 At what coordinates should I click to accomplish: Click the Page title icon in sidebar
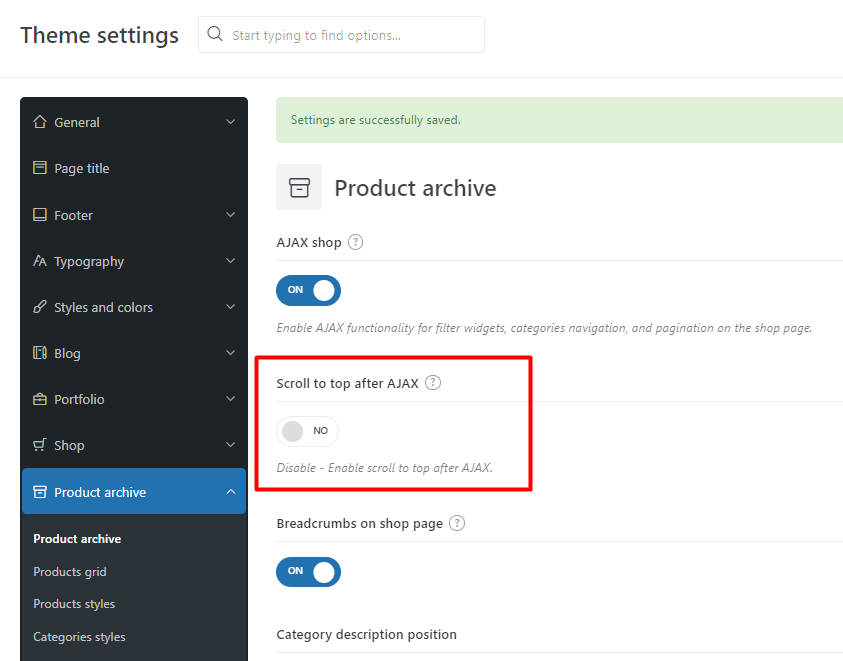pyautogui.click(x=40, y=168)
